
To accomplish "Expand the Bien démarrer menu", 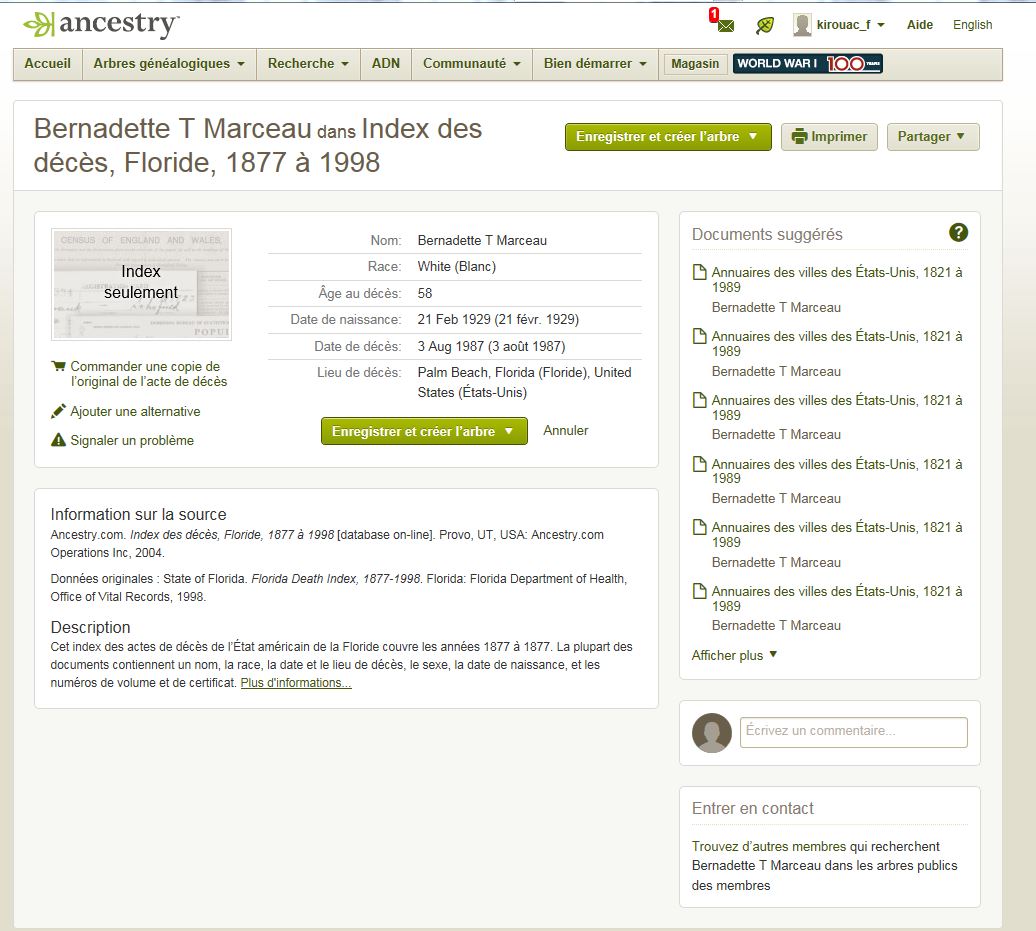I will point(595,63).
